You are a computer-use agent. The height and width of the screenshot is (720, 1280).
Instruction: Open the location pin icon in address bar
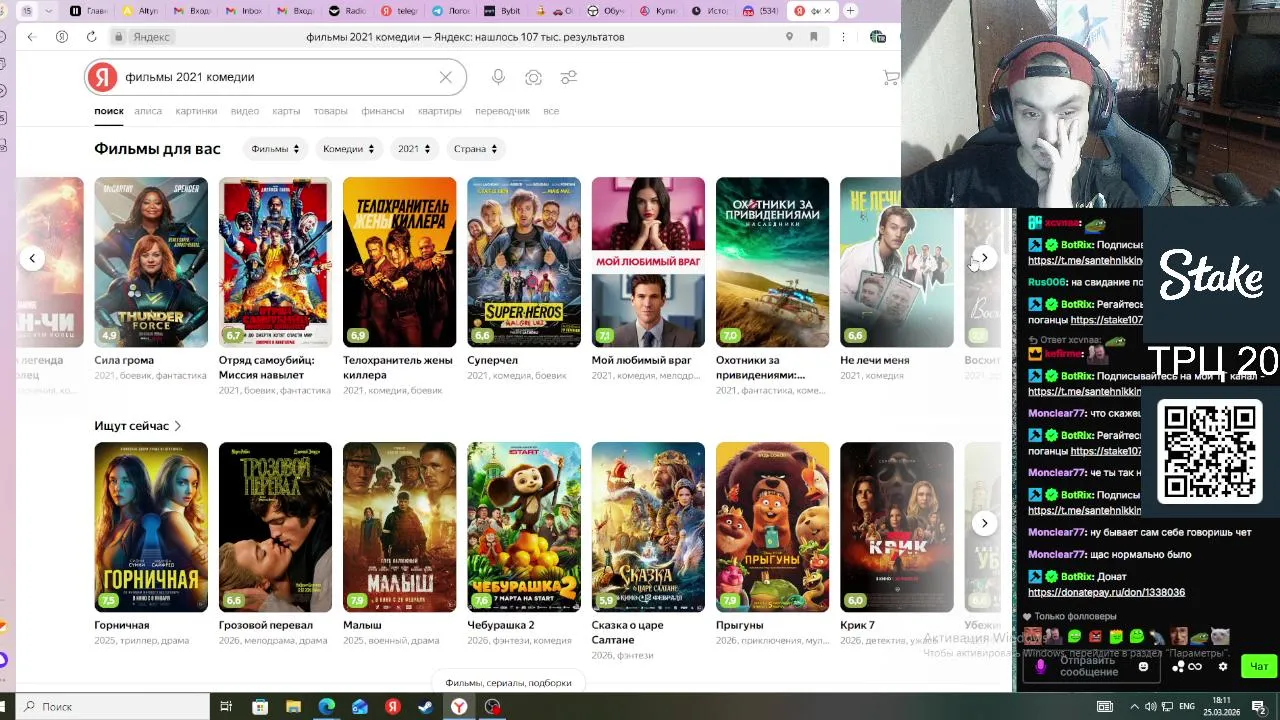point(789,37)
